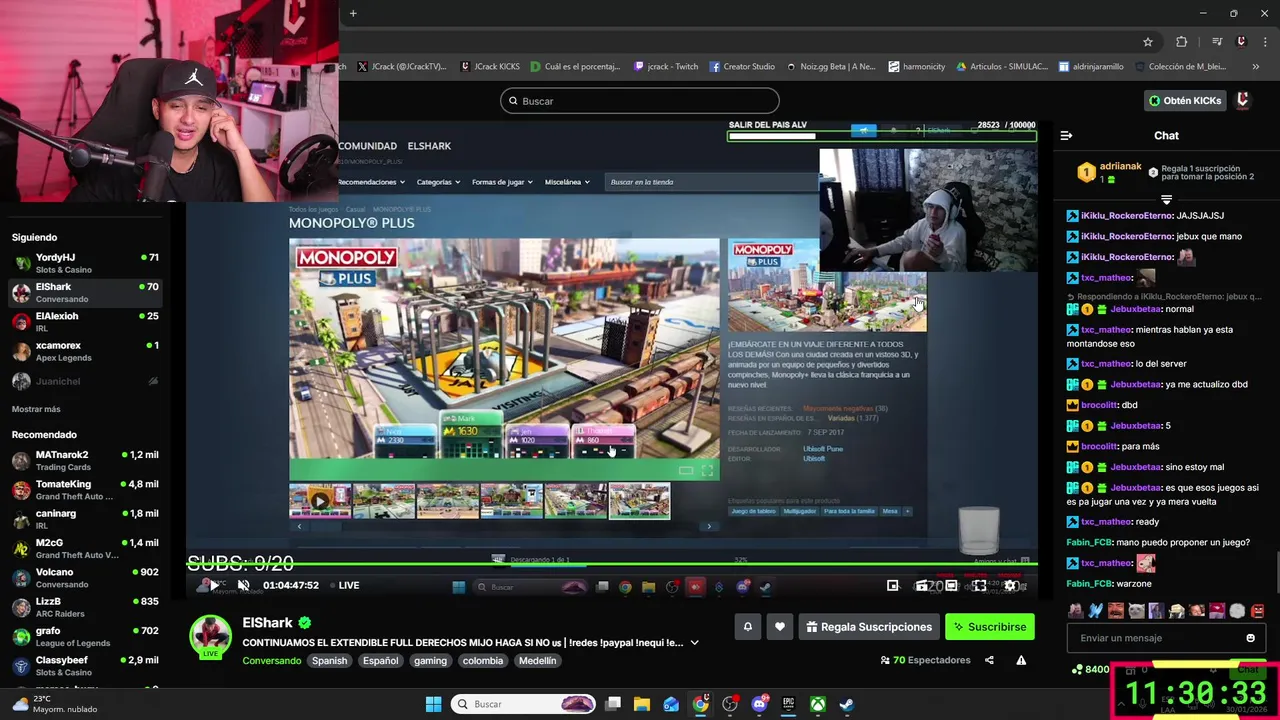1280x720 pixels.
Task: Open the jcrack - Twitch bookmark
Action: tap(666, 67)
